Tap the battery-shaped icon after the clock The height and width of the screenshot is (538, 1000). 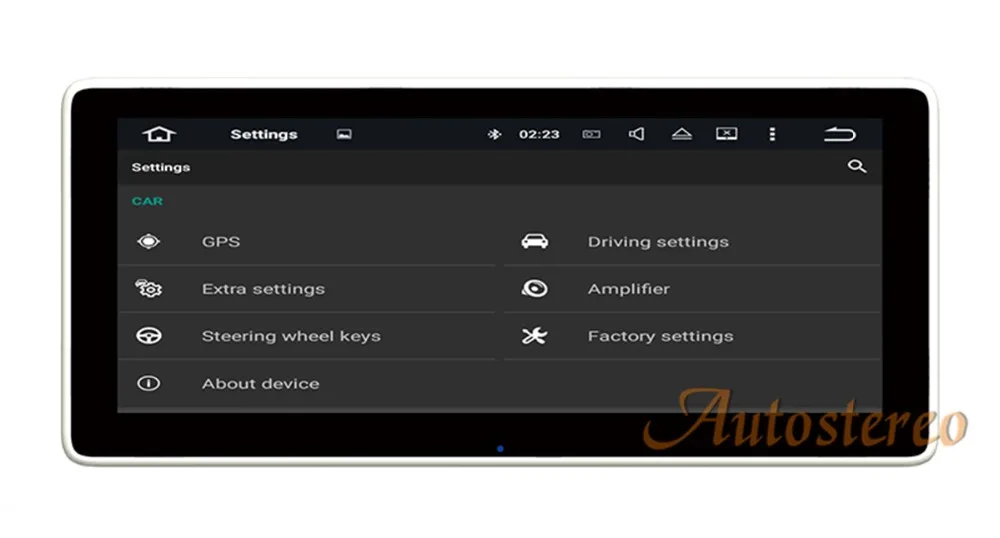tap(591, 134)
